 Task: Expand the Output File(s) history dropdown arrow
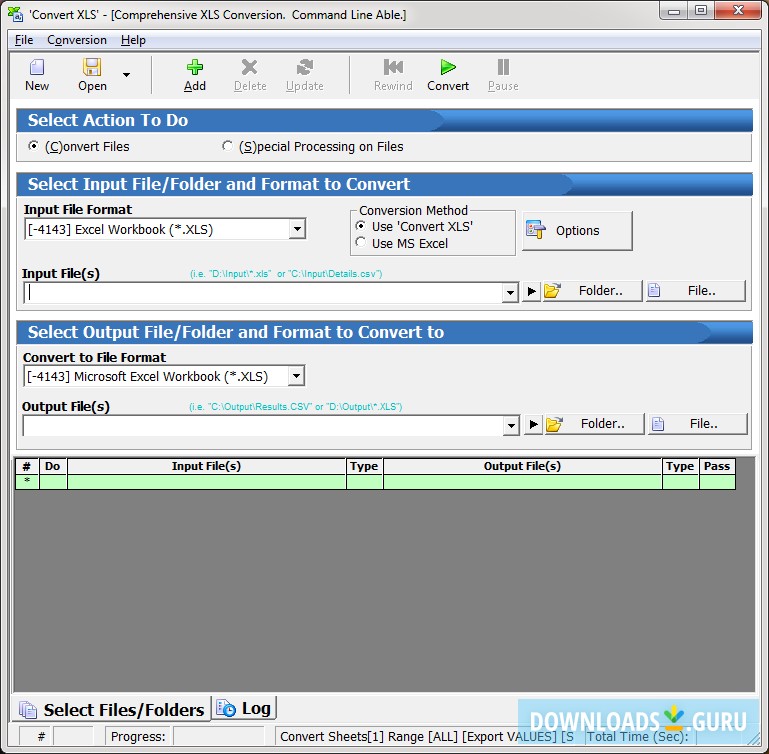point(511,425)
